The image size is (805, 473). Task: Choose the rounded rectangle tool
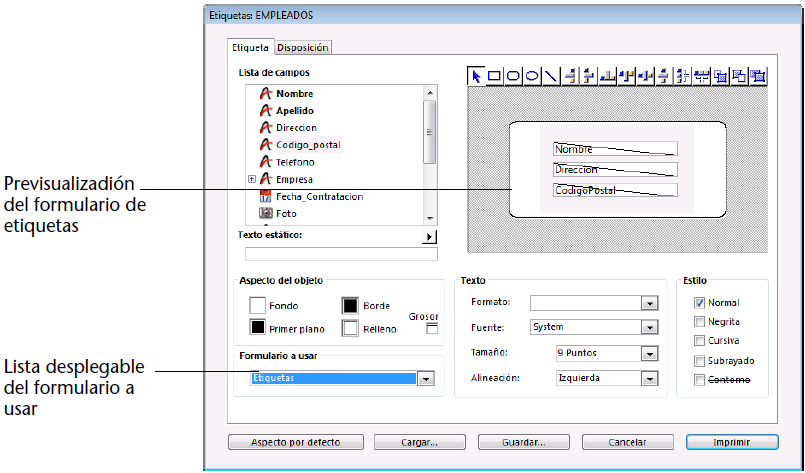(x=514, y=75)
